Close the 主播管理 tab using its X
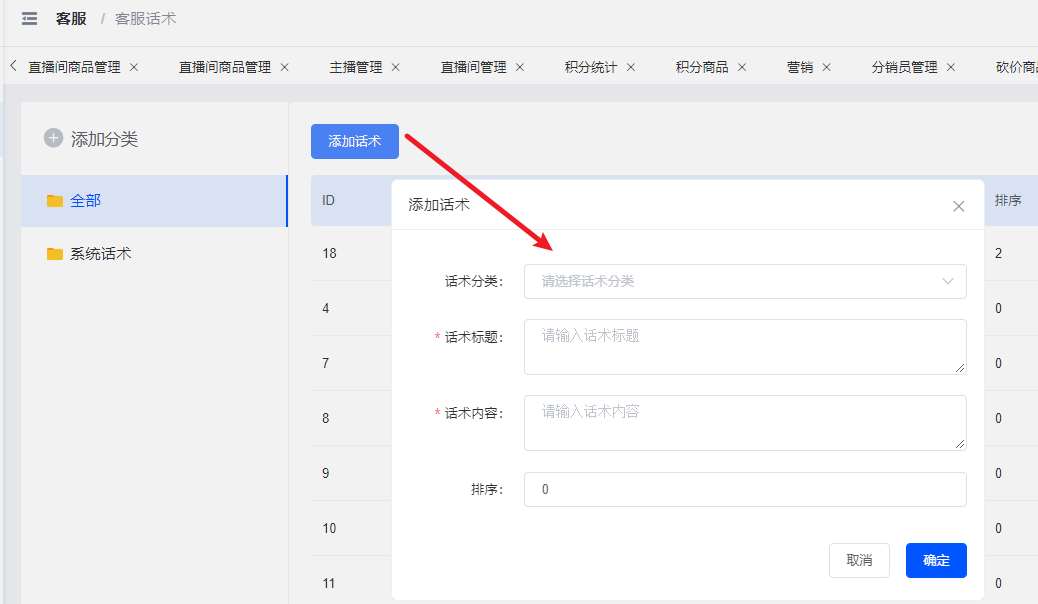1038x604 pixels. click(x=395, y=67)
